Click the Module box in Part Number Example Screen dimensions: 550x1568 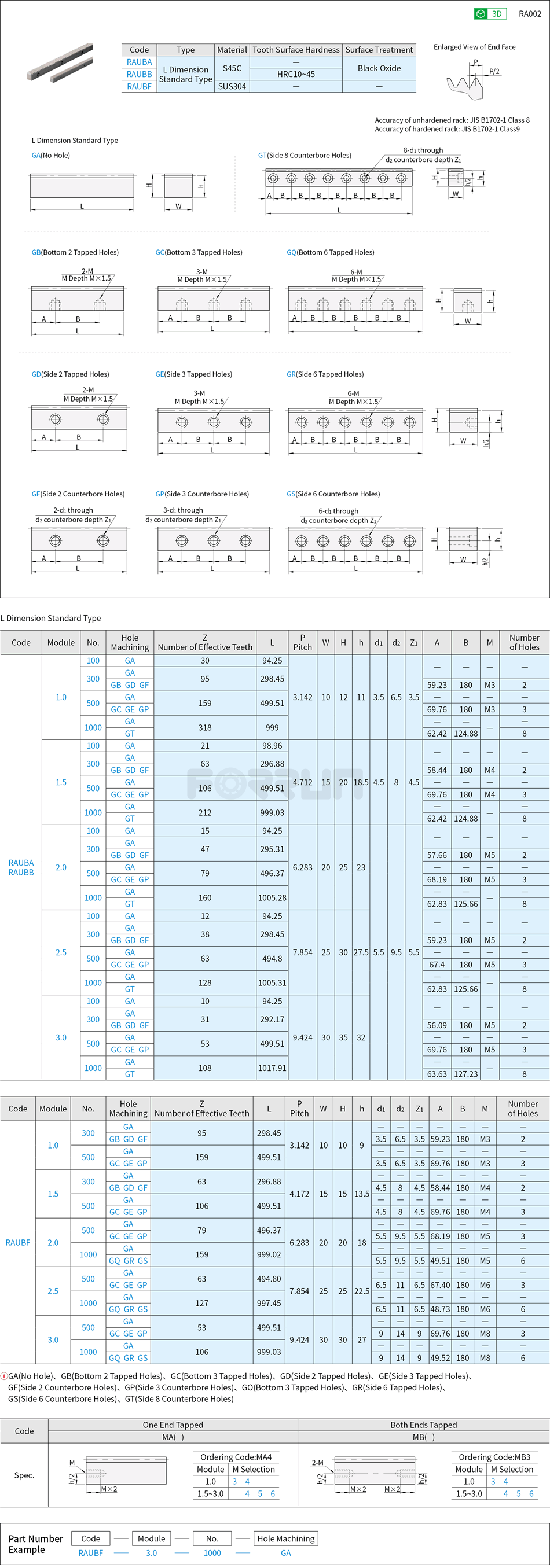point(151,1538)
